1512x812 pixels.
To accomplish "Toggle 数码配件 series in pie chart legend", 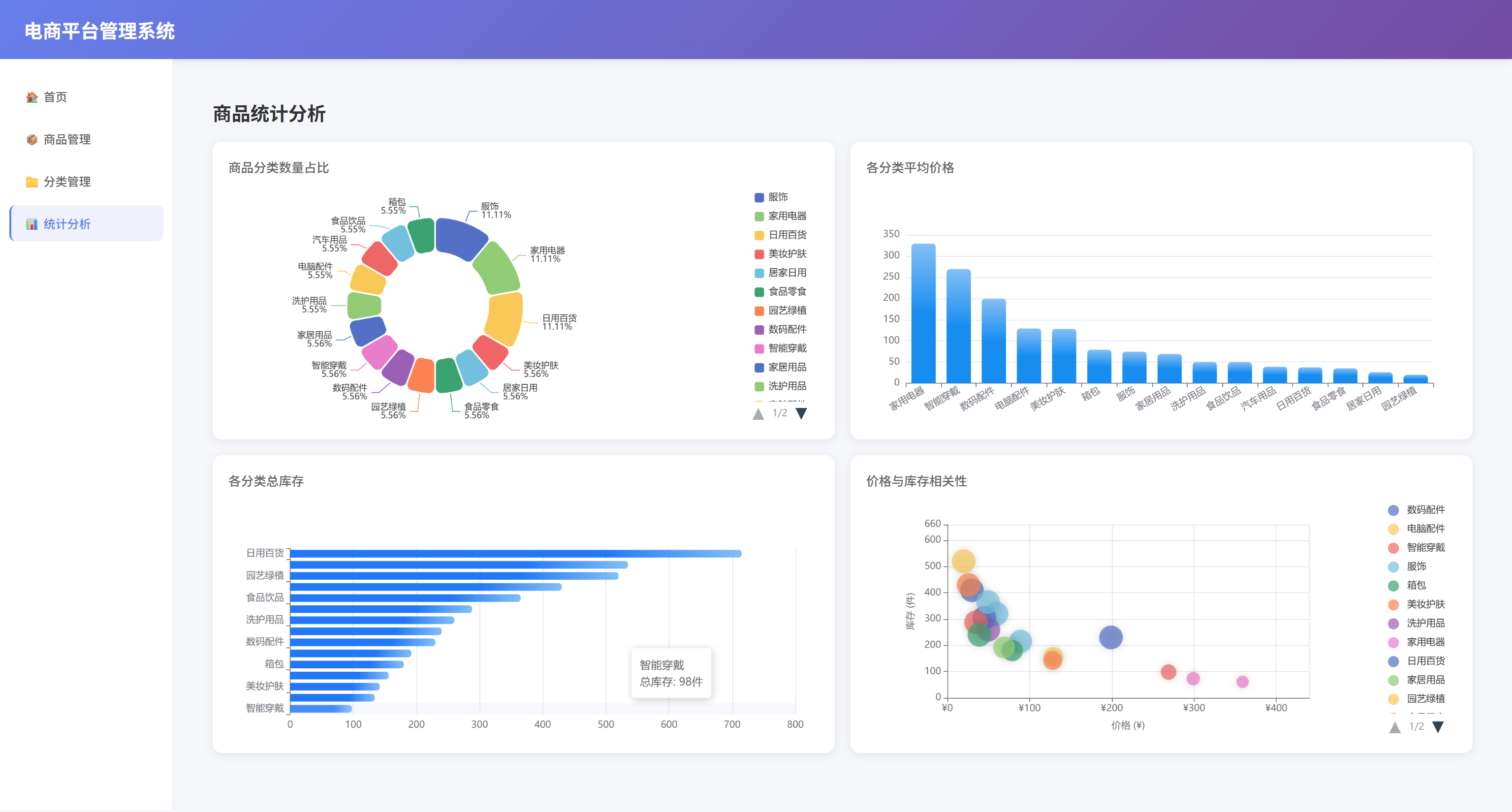I will [x=781, y=330].
